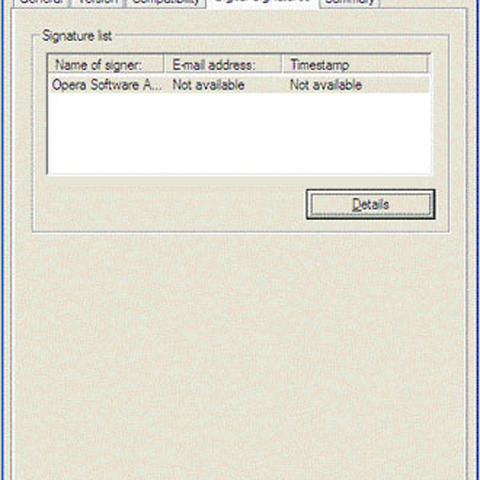The image size is (480, 480).
Task: Select the Digital Signatures tab
Action: tap(263, 3)
